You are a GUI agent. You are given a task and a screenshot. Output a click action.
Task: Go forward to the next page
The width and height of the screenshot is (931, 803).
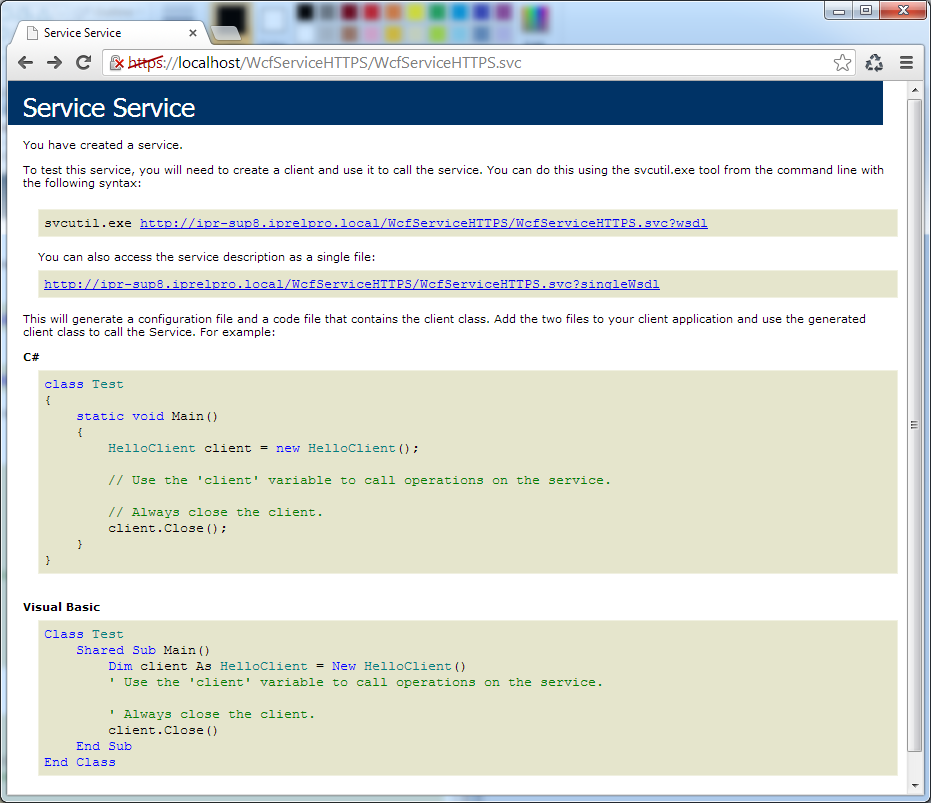[55, 62]
